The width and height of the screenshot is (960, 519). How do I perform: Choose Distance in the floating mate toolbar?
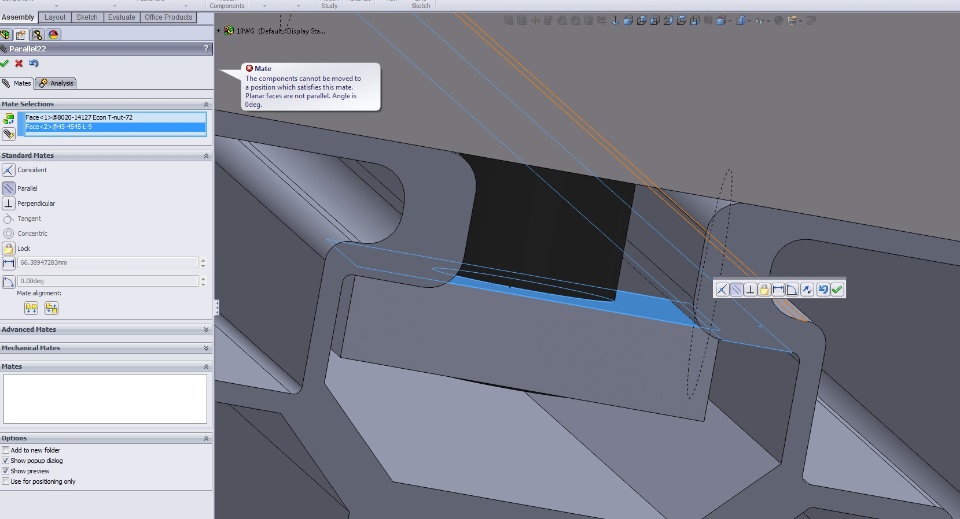click(778, 289)
